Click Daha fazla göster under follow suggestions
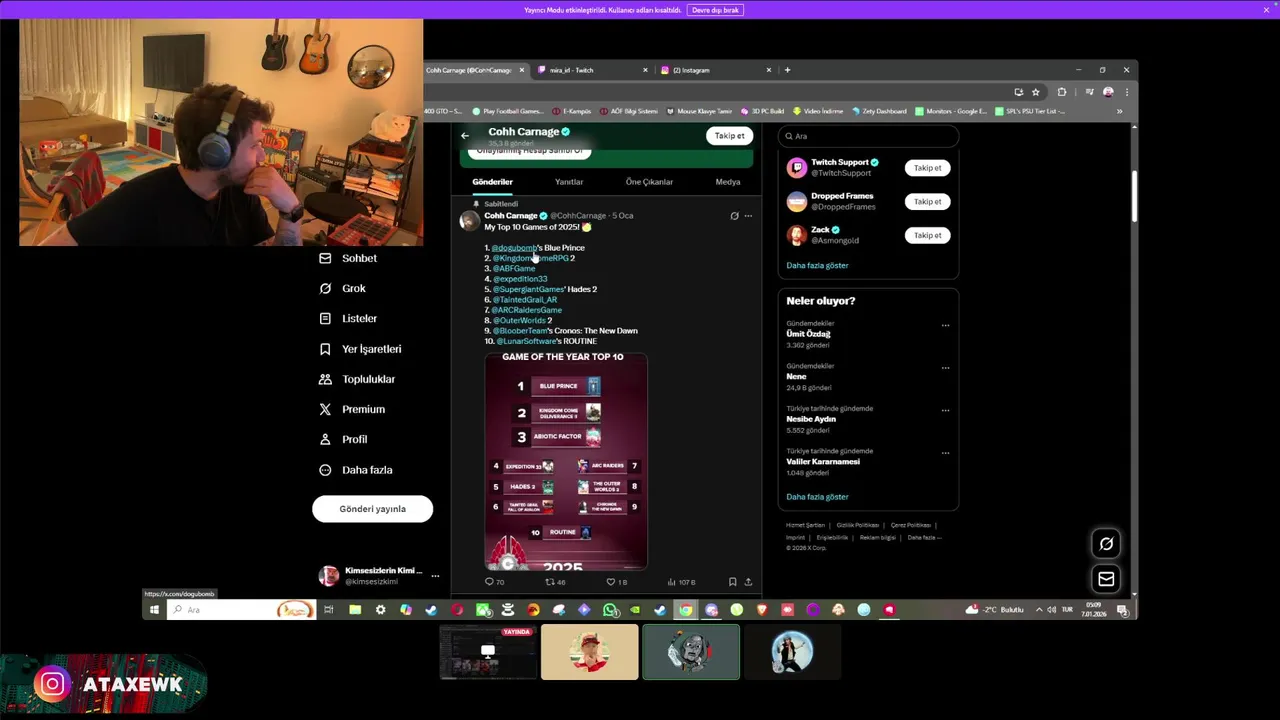Screen dimensions: 1280x720 pyautogui.click(x=817, y=265)
